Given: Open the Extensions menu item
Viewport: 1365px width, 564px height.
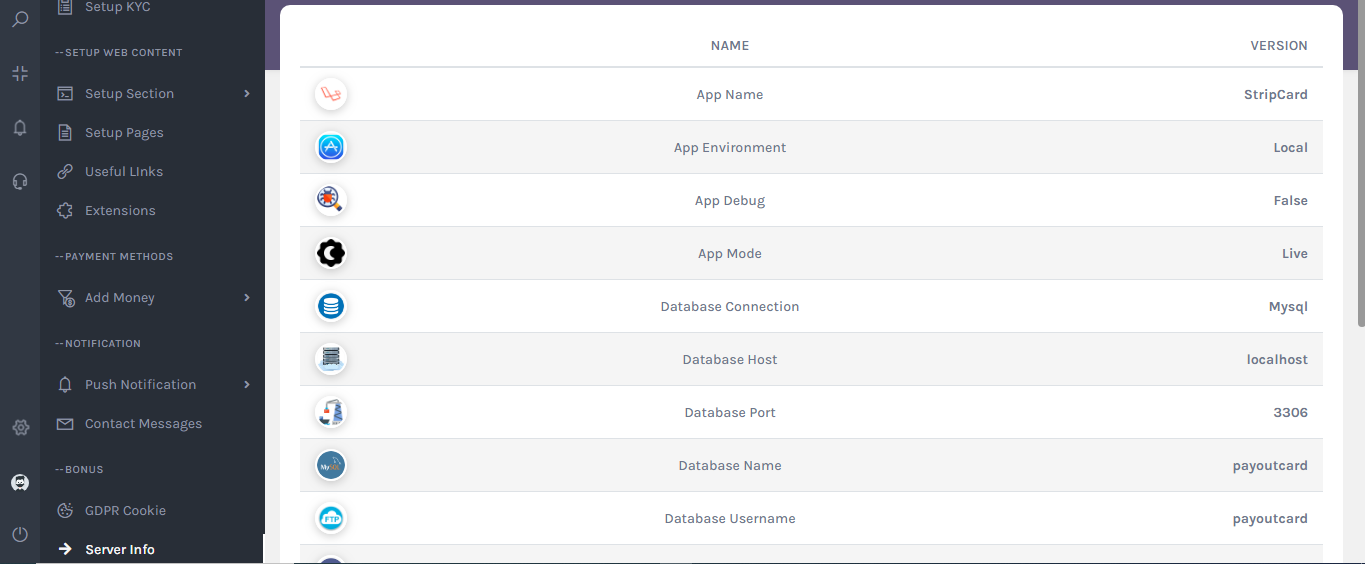Looking at the screenshot, I should tap(120, 211).
